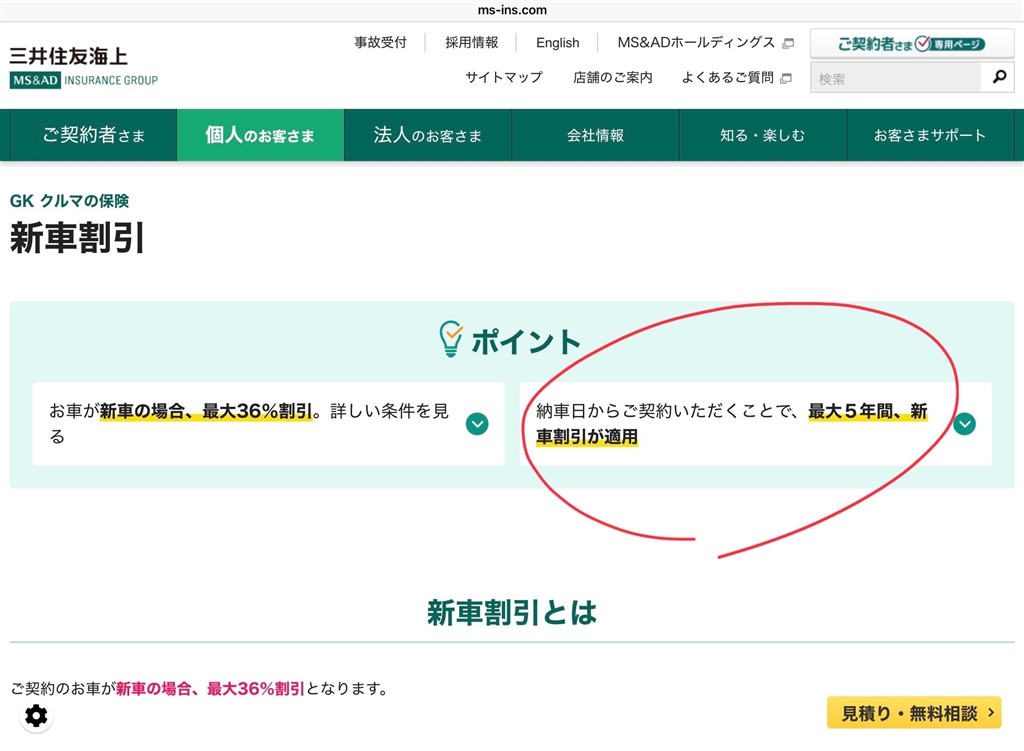Click the 新車の場合、最大36%割引 highlighted text
The width and height of the screenshot is (1024, 751).
(206, 411)
